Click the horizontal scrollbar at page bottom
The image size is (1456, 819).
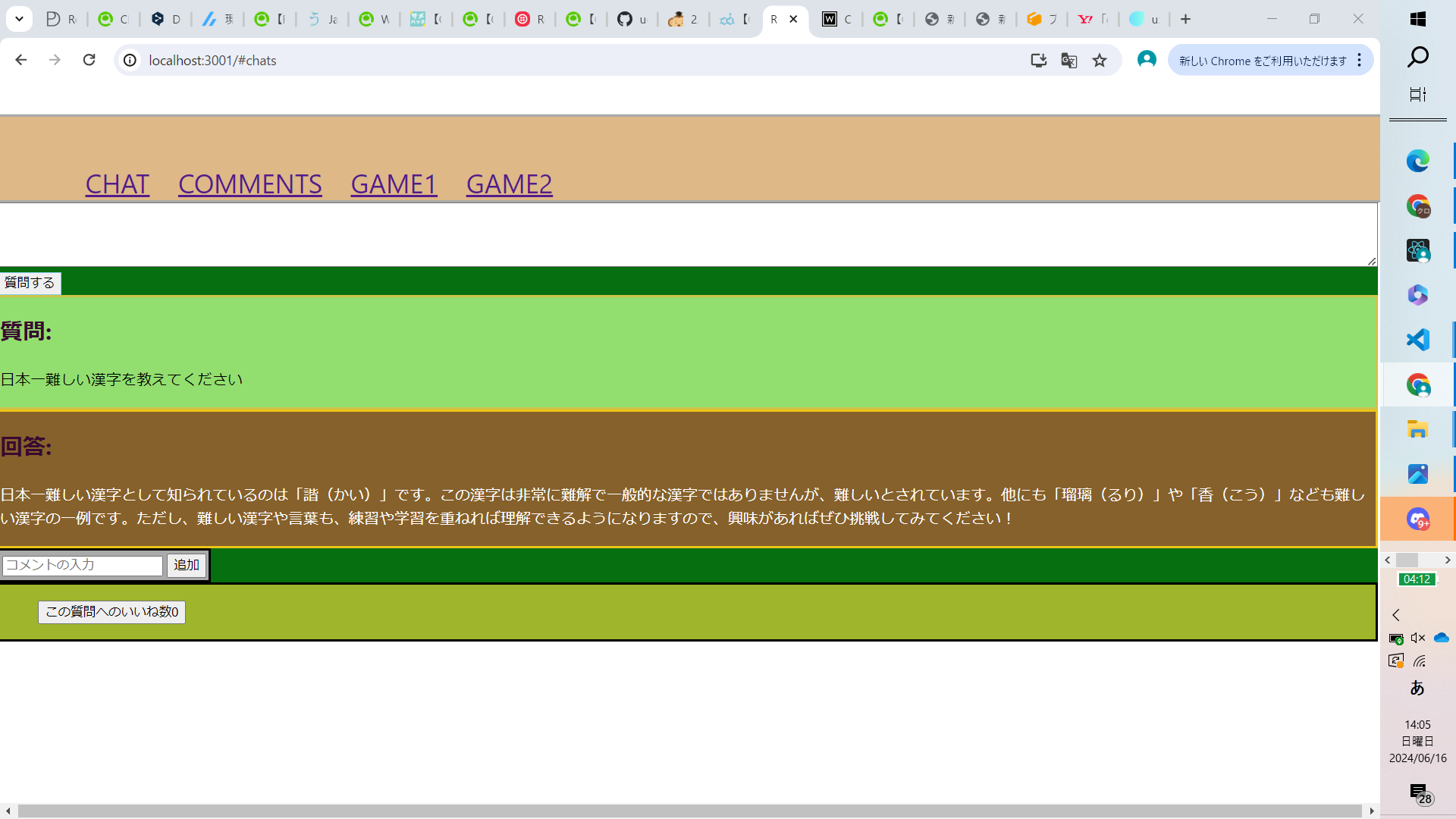(689, 811)
